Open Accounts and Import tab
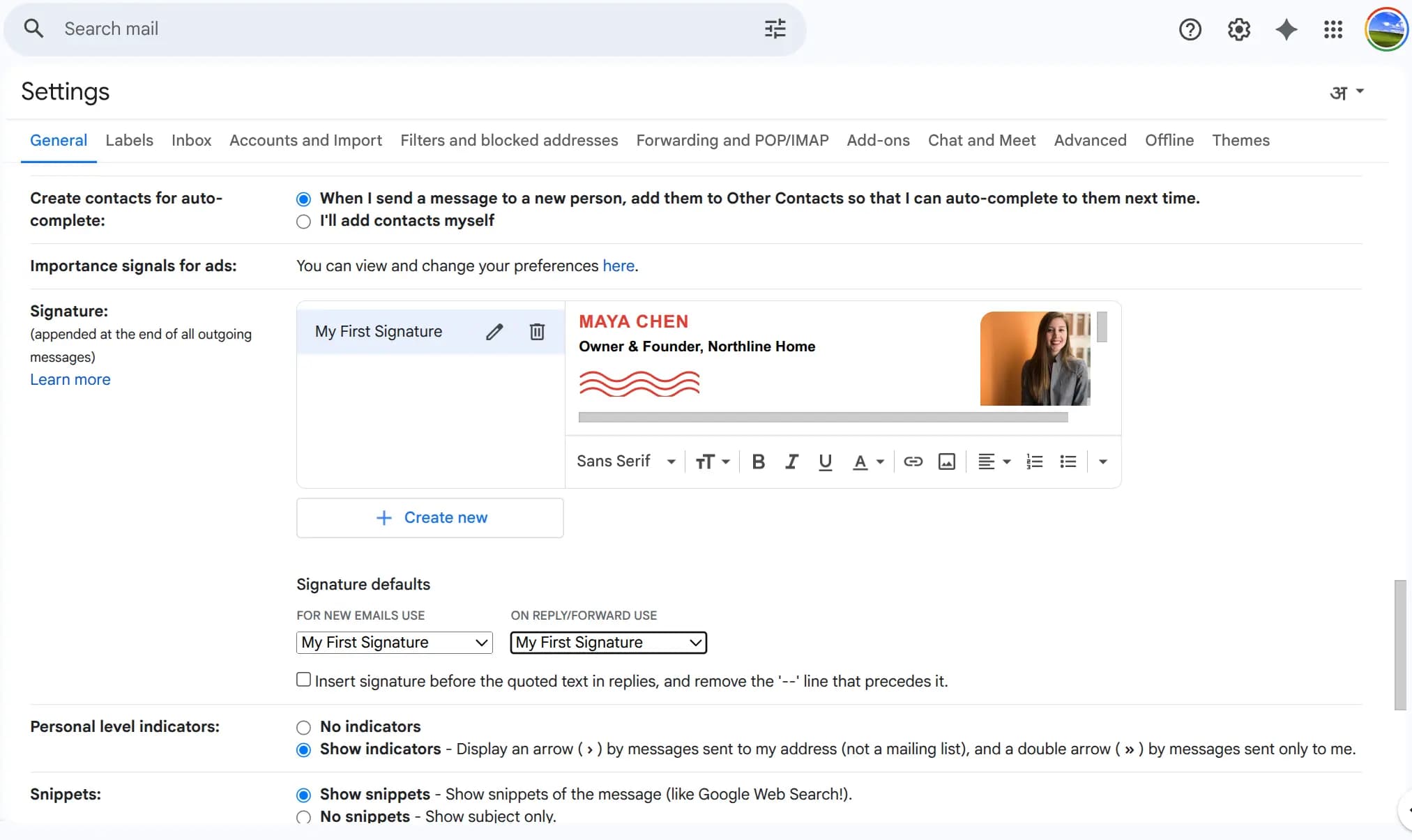1412x840 pixels. pyautogui.click(x=305, y=140)
